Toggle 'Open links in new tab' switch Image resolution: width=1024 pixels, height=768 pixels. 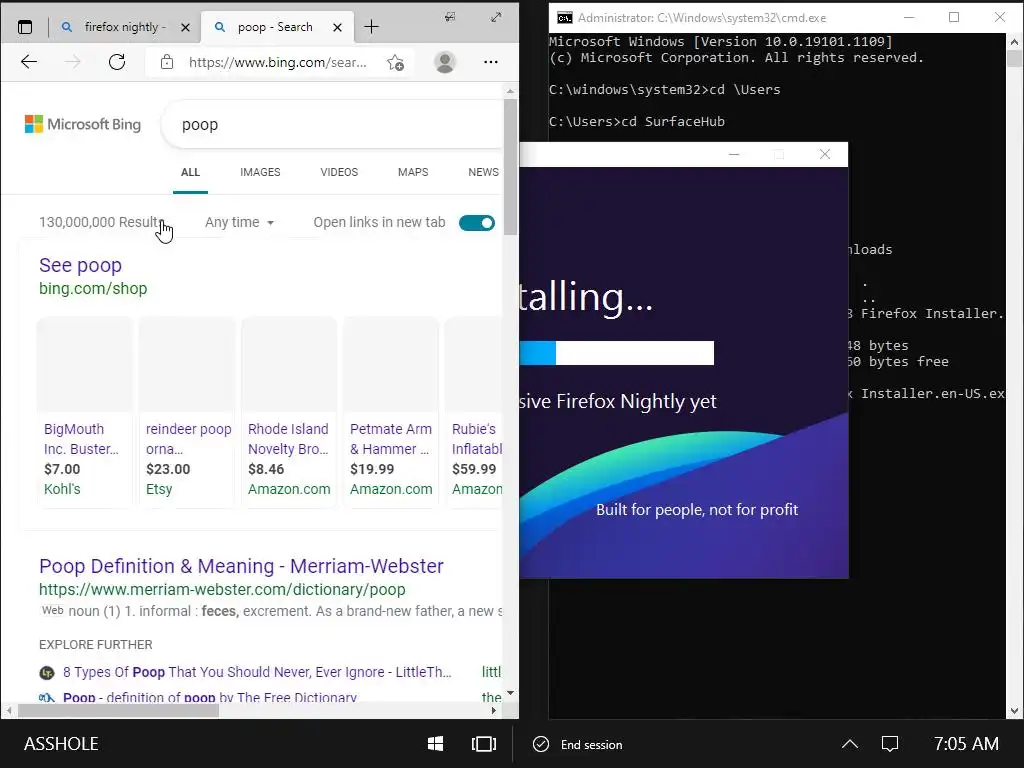[477, 223]
